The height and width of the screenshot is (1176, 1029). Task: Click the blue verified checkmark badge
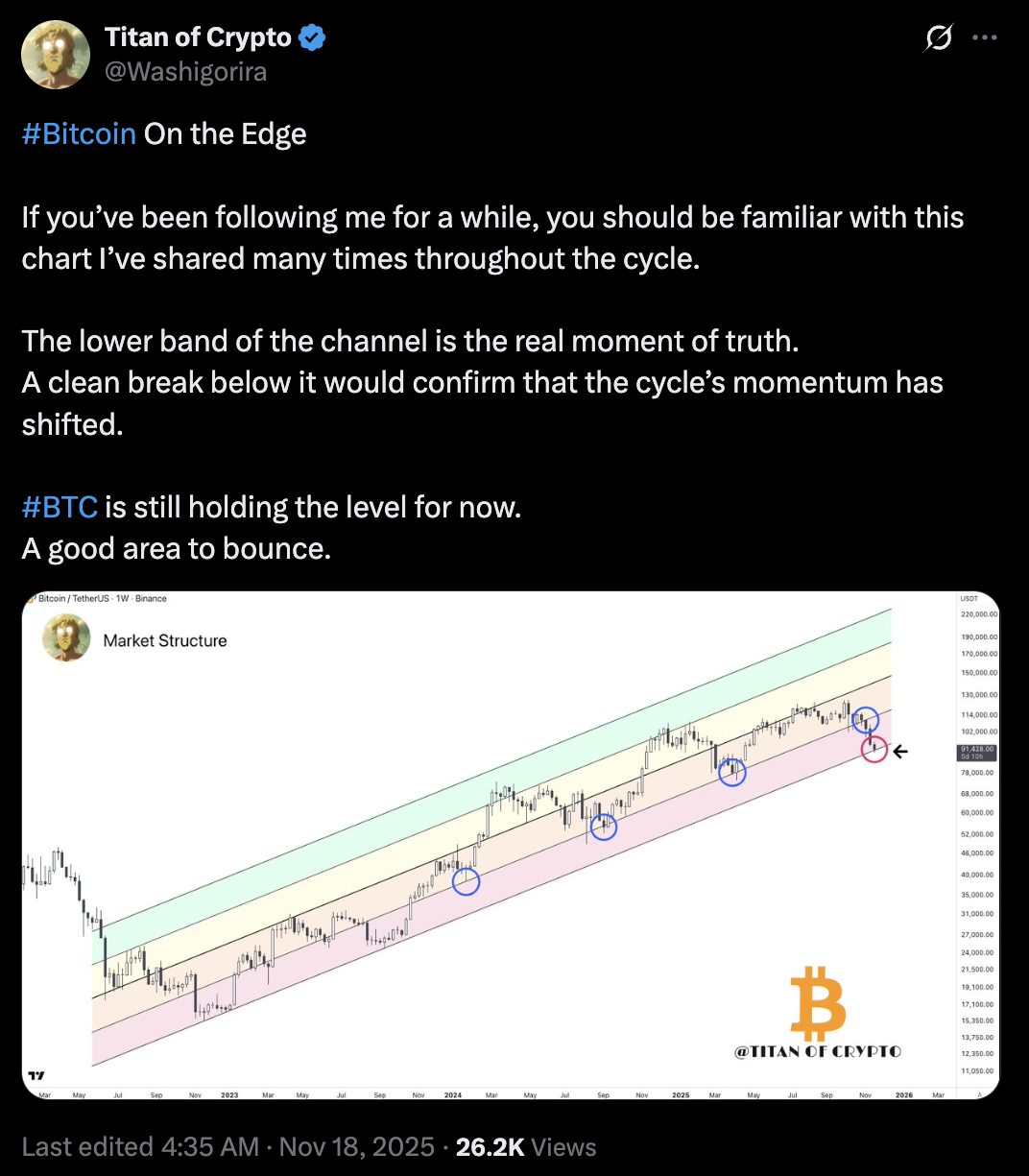tap(312, 37)
